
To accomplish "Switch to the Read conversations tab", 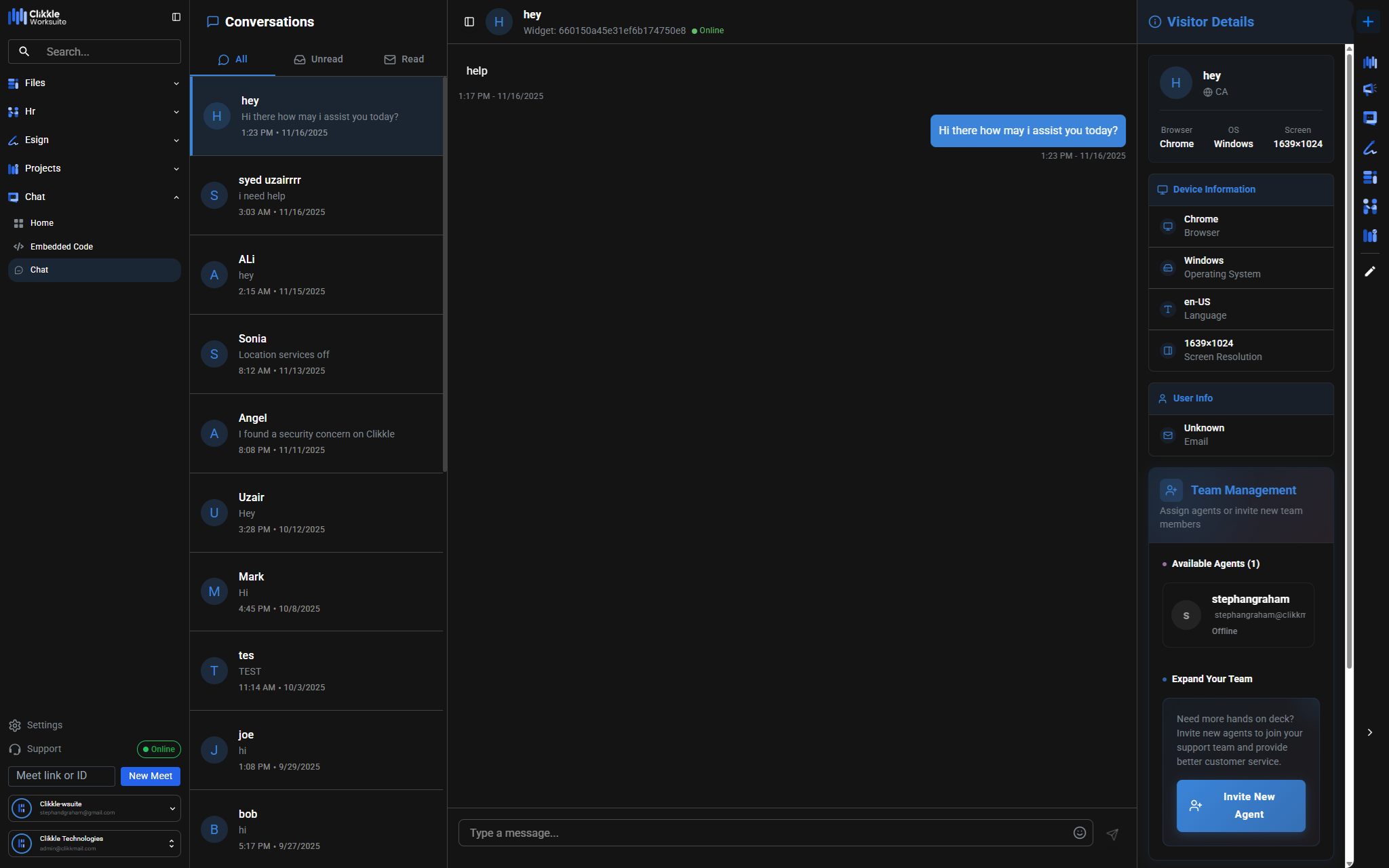I will [404, 60].
